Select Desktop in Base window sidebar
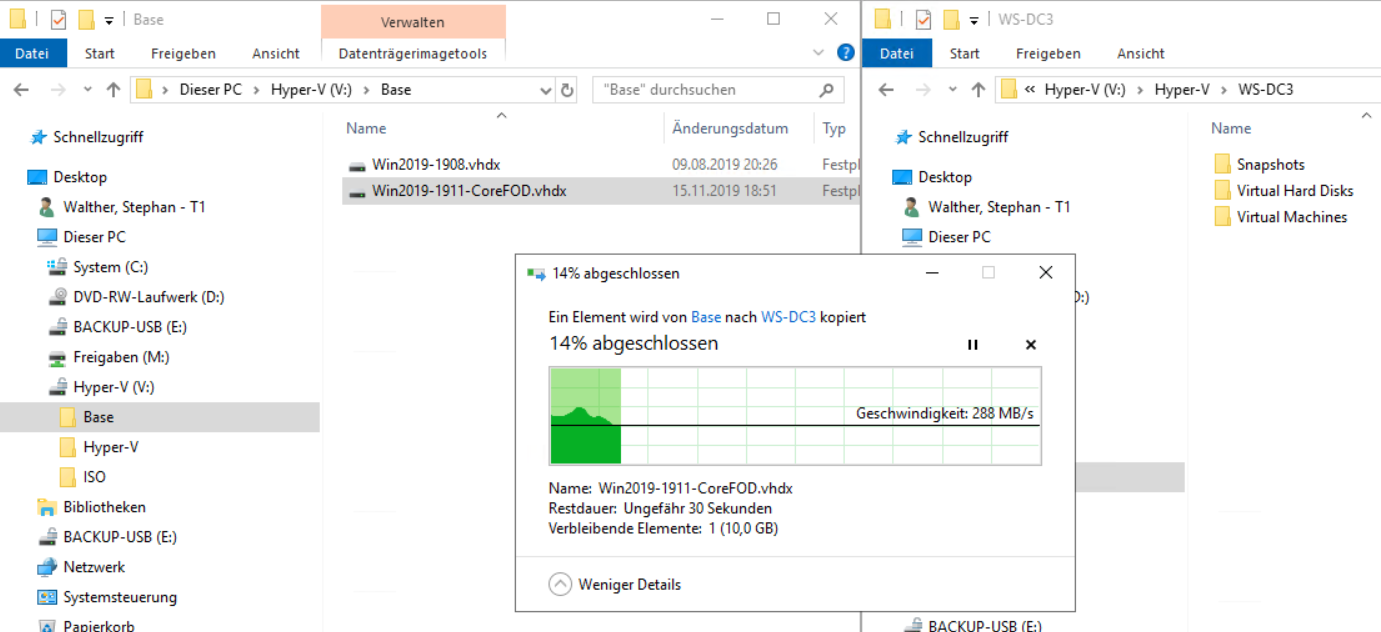This screenshot has width=1381, height=632. pos(80,177)
